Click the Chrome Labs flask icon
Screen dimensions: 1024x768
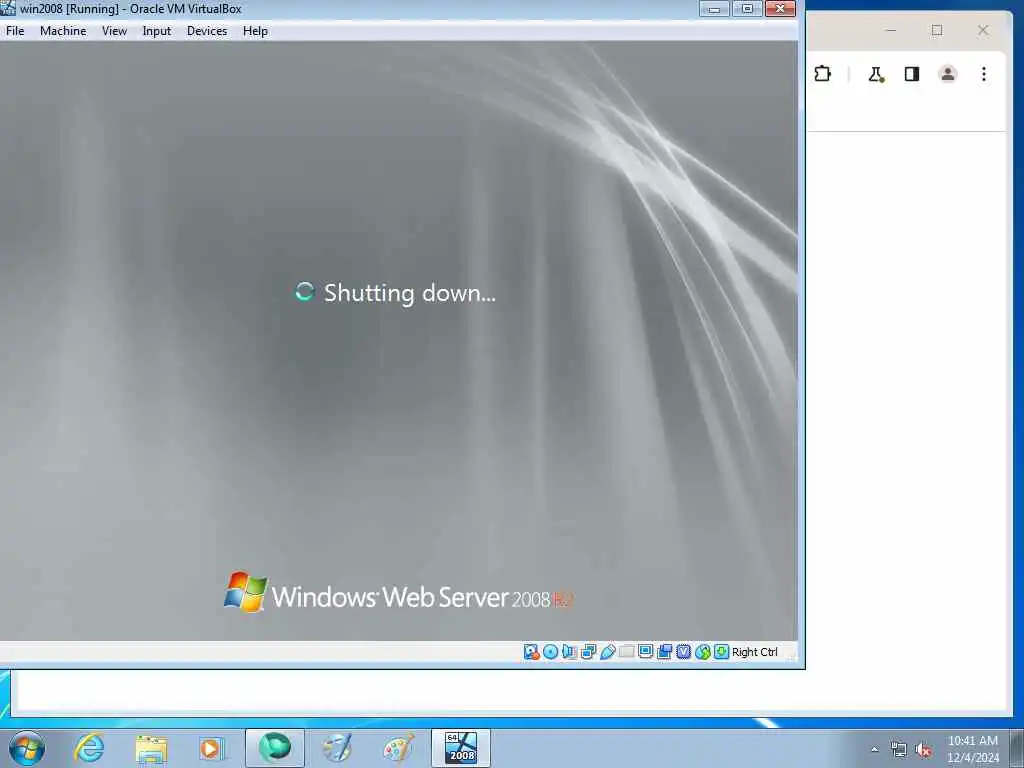point(876,74)
